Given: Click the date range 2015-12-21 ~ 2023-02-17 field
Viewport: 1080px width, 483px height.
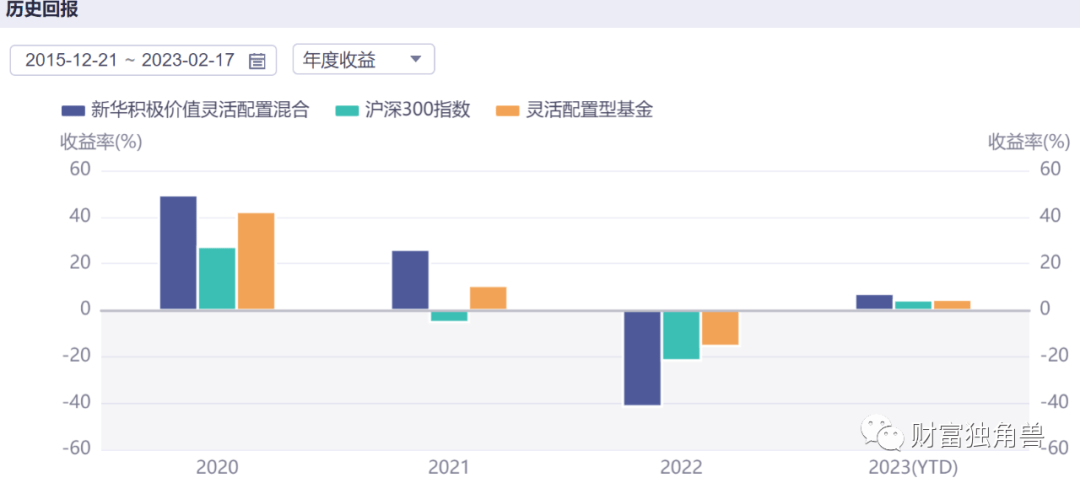Looking at the screenshot, I should point(130,60).
